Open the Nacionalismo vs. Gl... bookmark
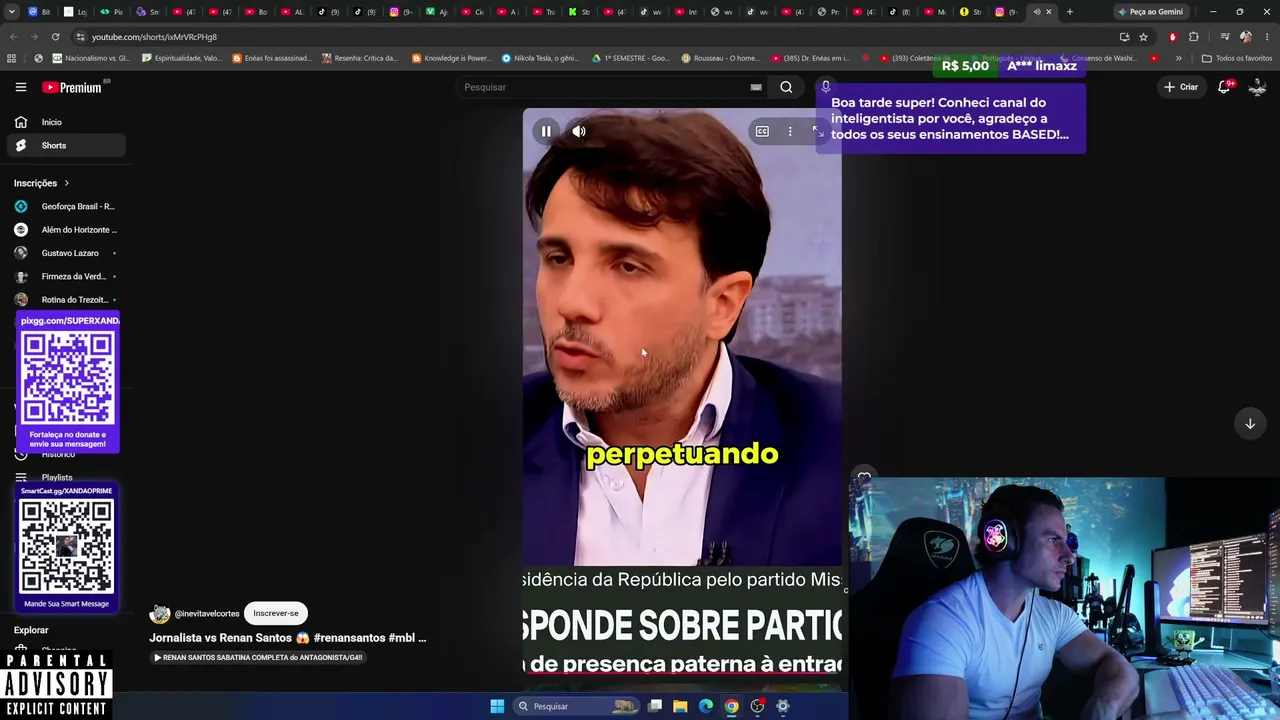The width and height of the screenshot is (1280, 720). pos(91,58)
